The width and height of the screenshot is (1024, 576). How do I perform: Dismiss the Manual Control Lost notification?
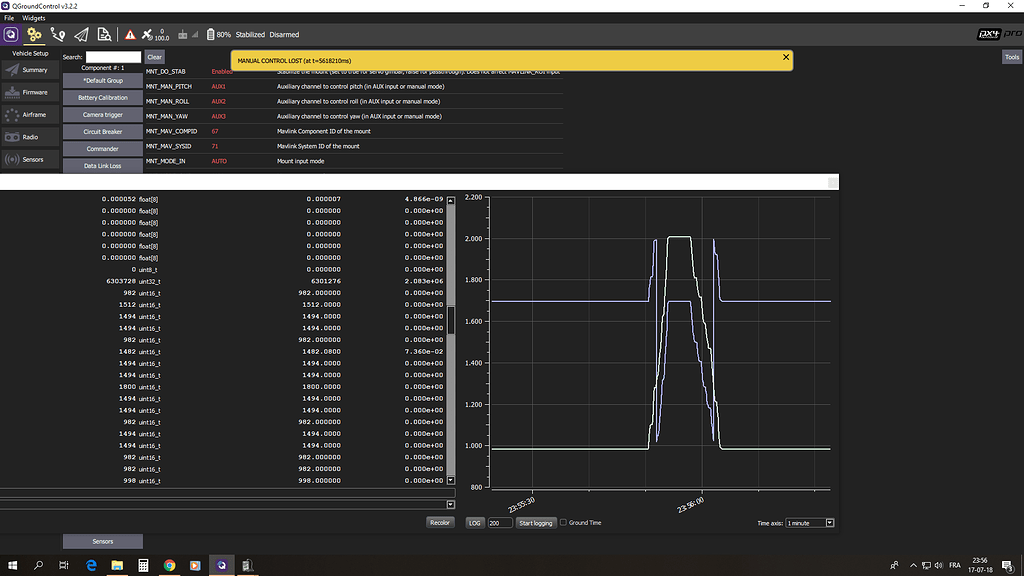(786, 57)
